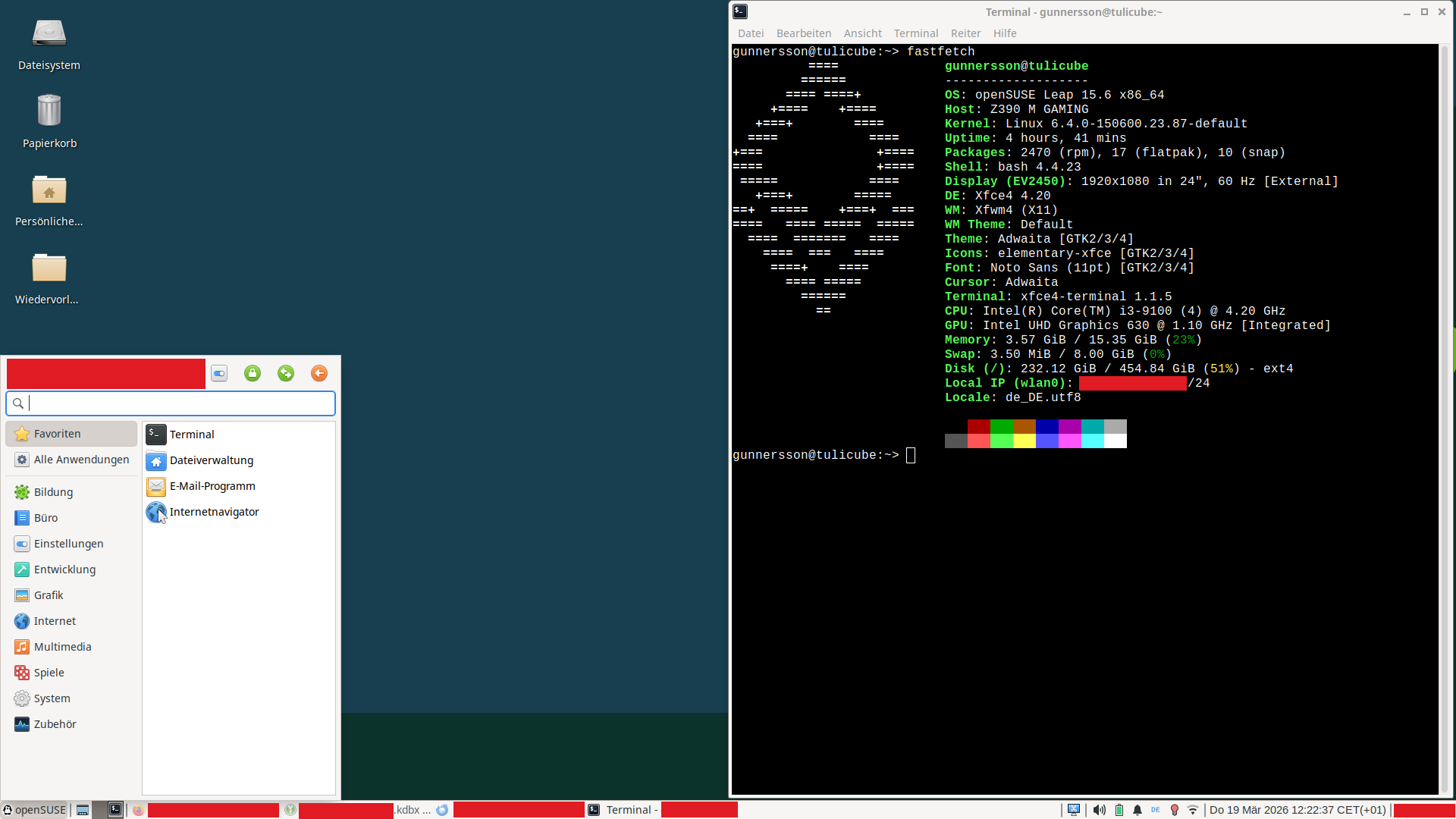
Task: Open settings manager icon in Whisker menu header
Action: click(219, 373)
